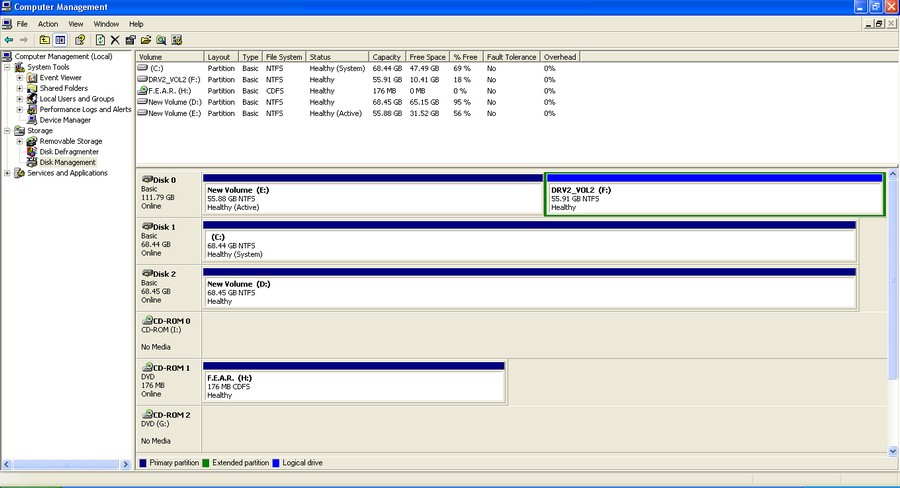900x488 pixels.
Task: Click the Back arrow toolbar button
Action: [9, 40]
